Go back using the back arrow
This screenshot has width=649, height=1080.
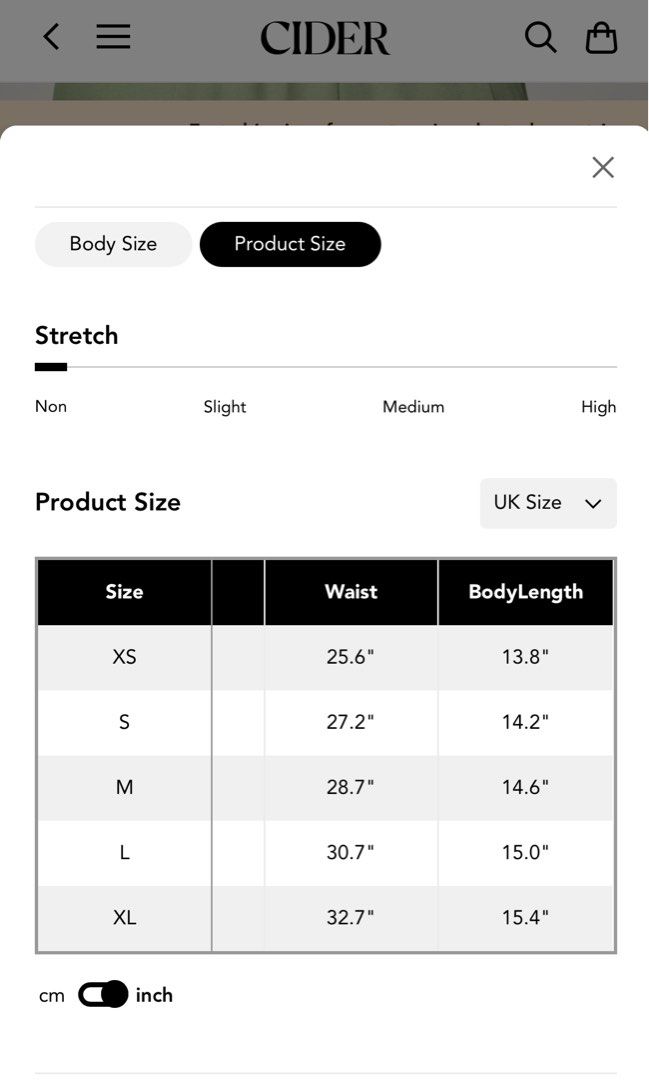pyautogui.click(x=50, y=36)
